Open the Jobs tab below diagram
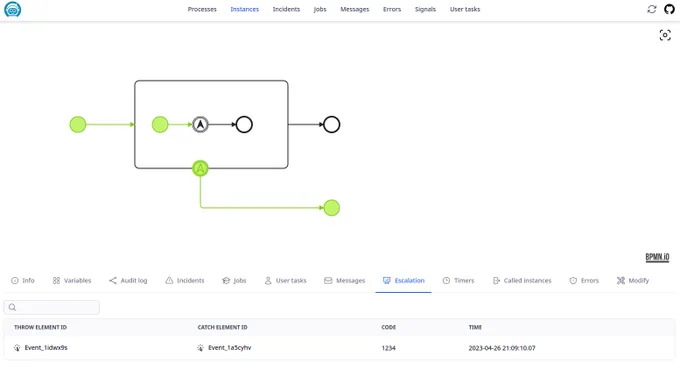This screenshot has width=680, height=370. tap(234, 281)
